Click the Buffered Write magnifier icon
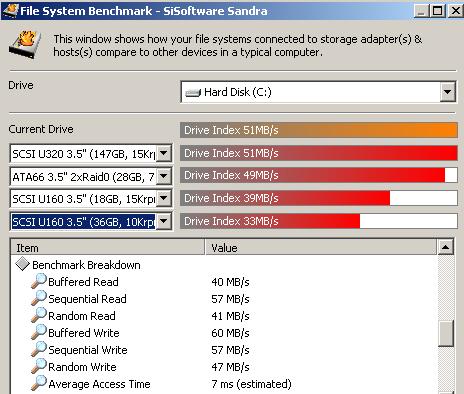The image size is (464, 394). (39, 332)
